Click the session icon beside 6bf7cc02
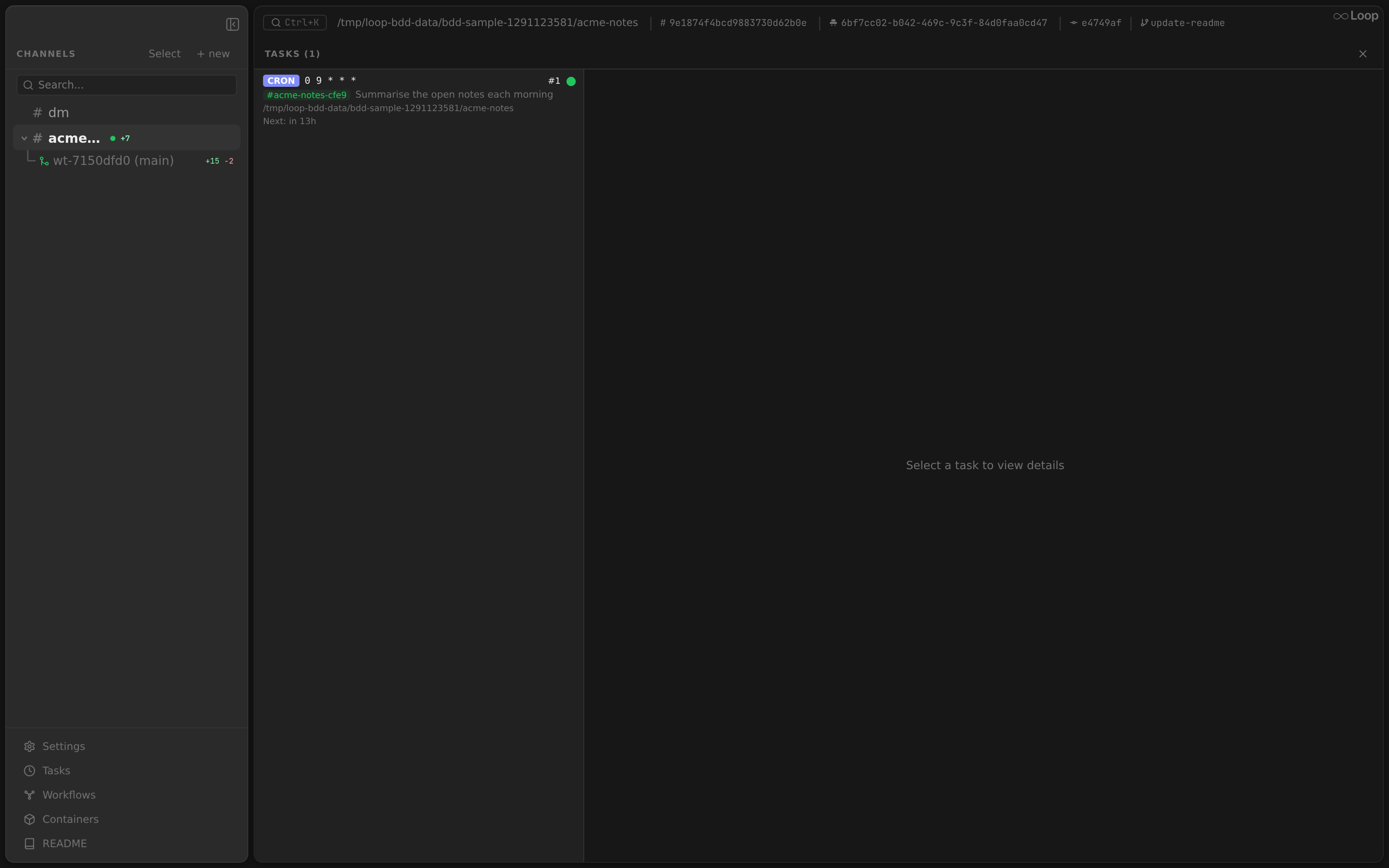This screenshot has height=868, width=1389. tap(833, 23)
